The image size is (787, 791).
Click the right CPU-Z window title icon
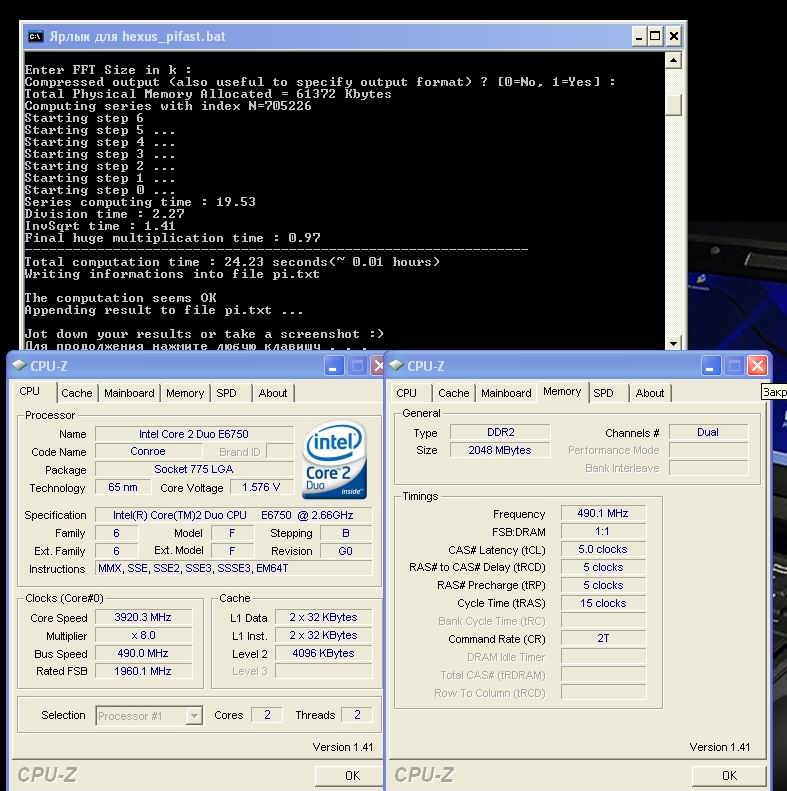397,365
